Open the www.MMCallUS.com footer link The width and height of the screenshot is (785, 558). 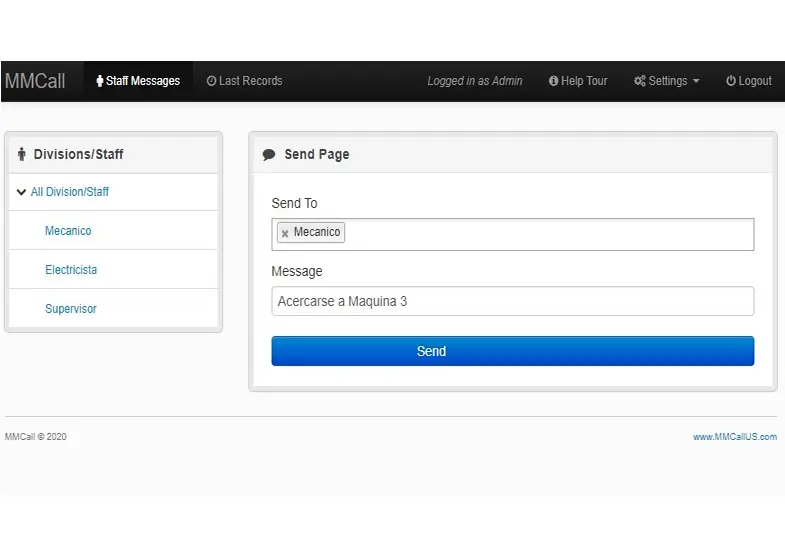pos(734,437)
